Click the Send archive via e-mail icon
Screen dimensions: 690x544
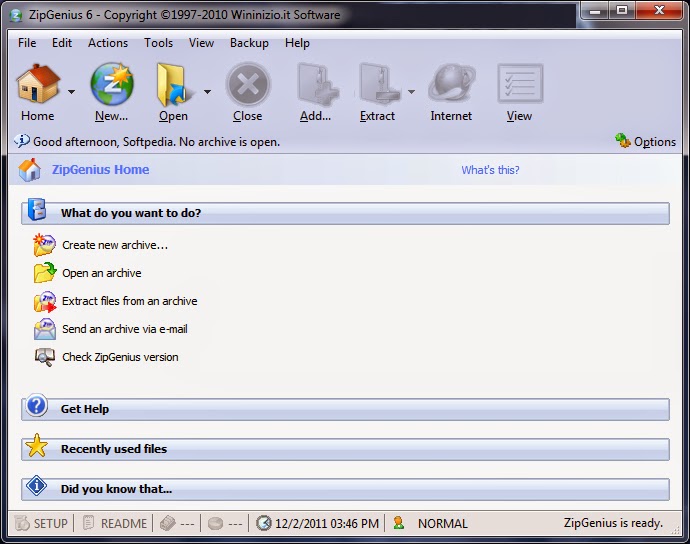point(45,329)
